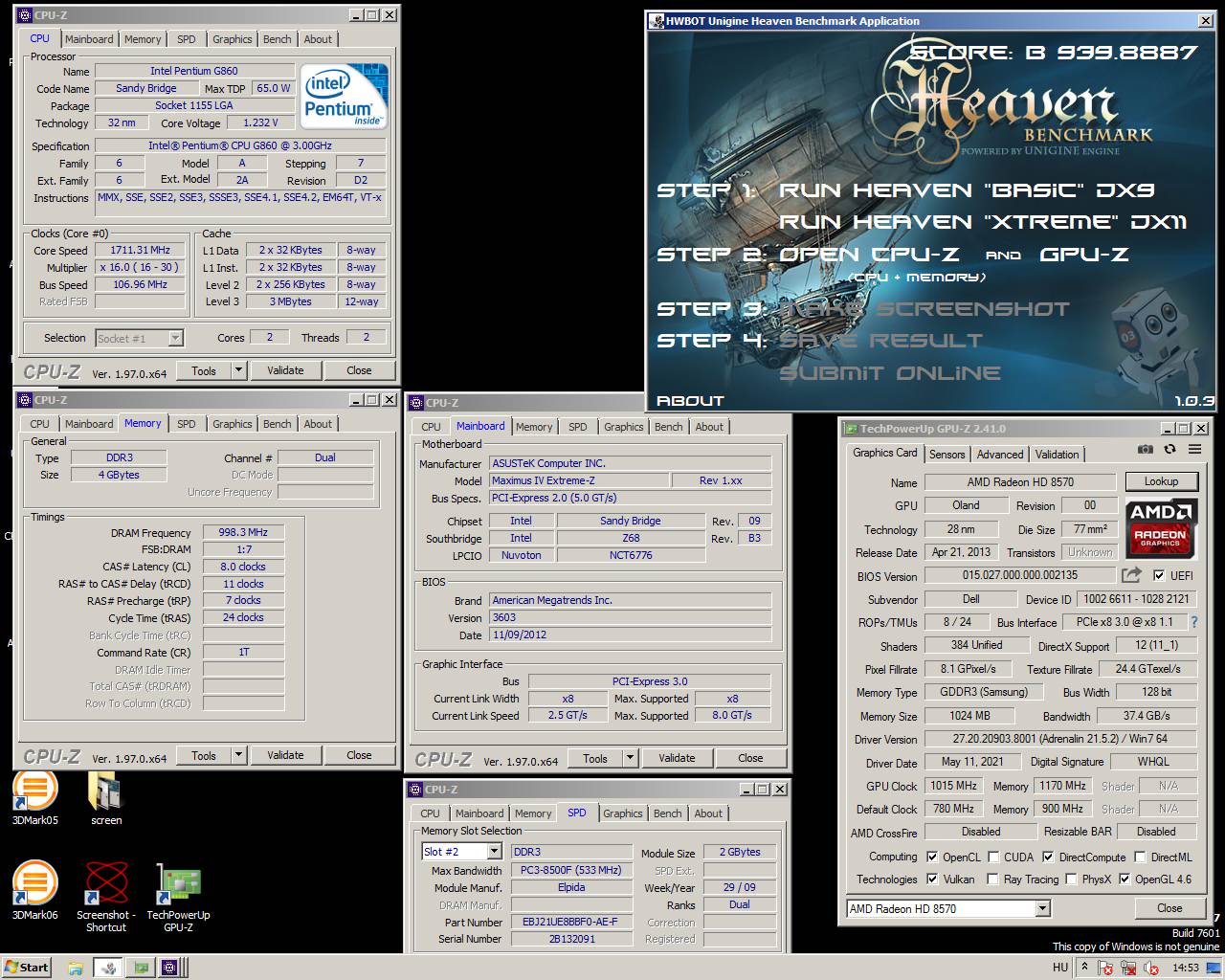
Task: Click the Action Center flag tray icon
Action: click(1107, 968)
